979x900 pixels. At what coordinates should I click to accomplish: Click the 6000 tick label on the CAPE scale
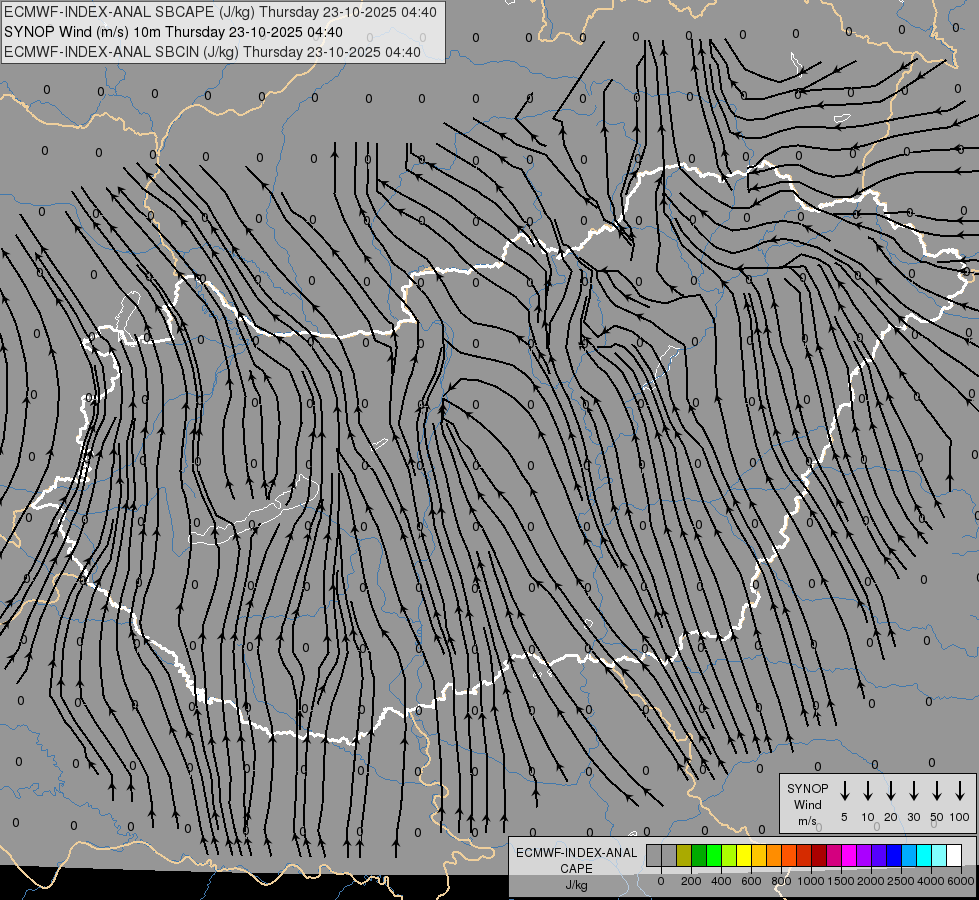(961, 881)
